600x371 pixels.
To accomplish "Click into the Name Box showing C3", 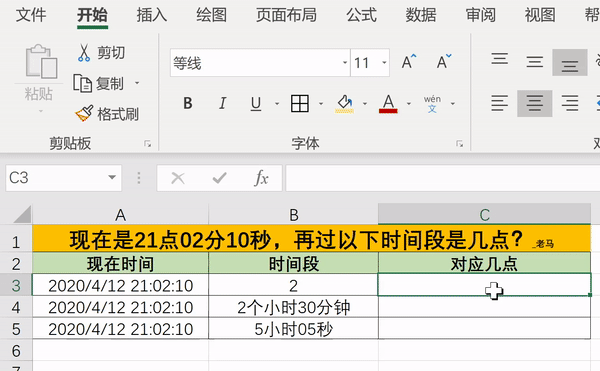I will click(x=55, y=178).
